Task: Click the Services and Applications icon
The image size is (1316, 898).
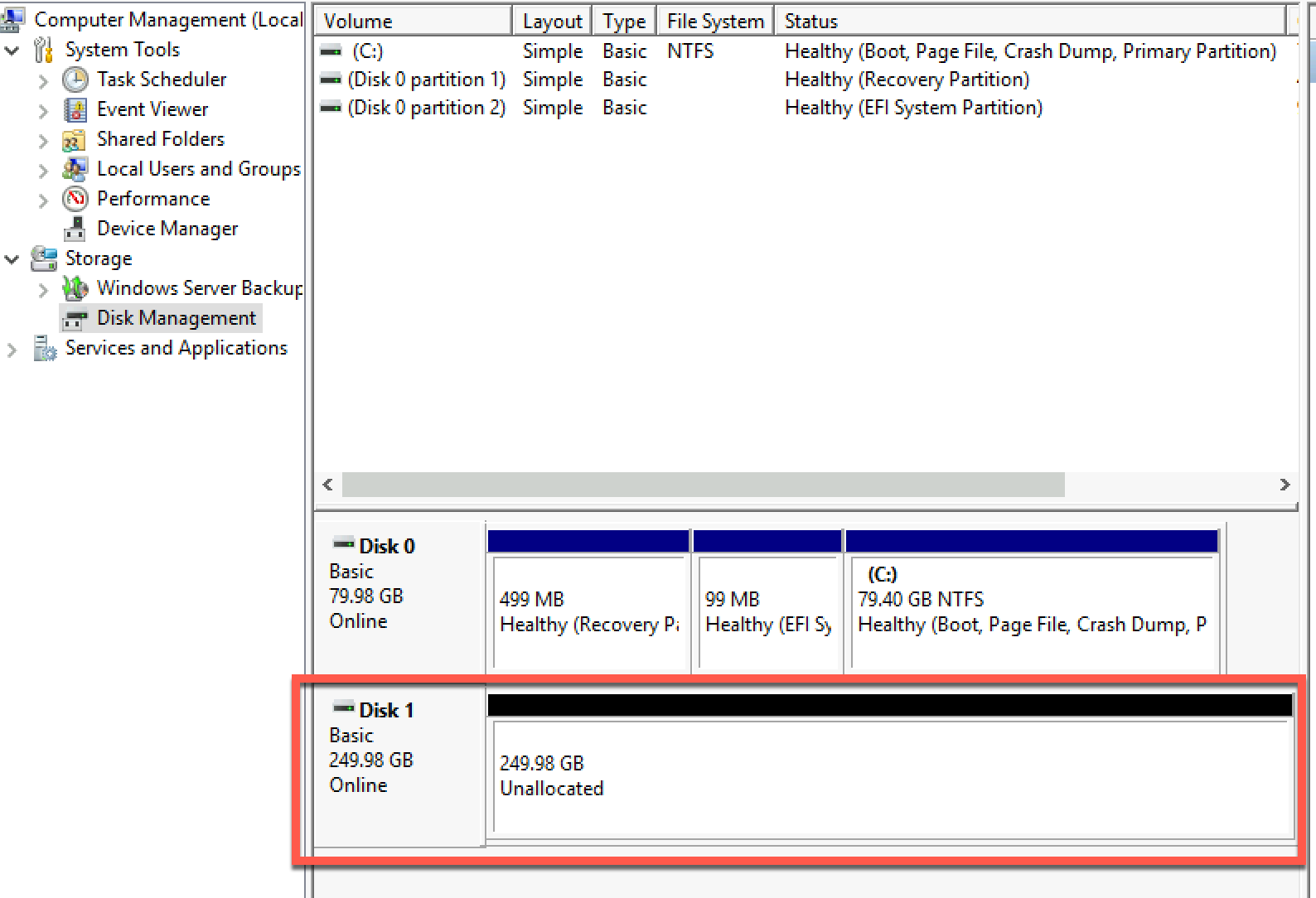Action: 44,348
